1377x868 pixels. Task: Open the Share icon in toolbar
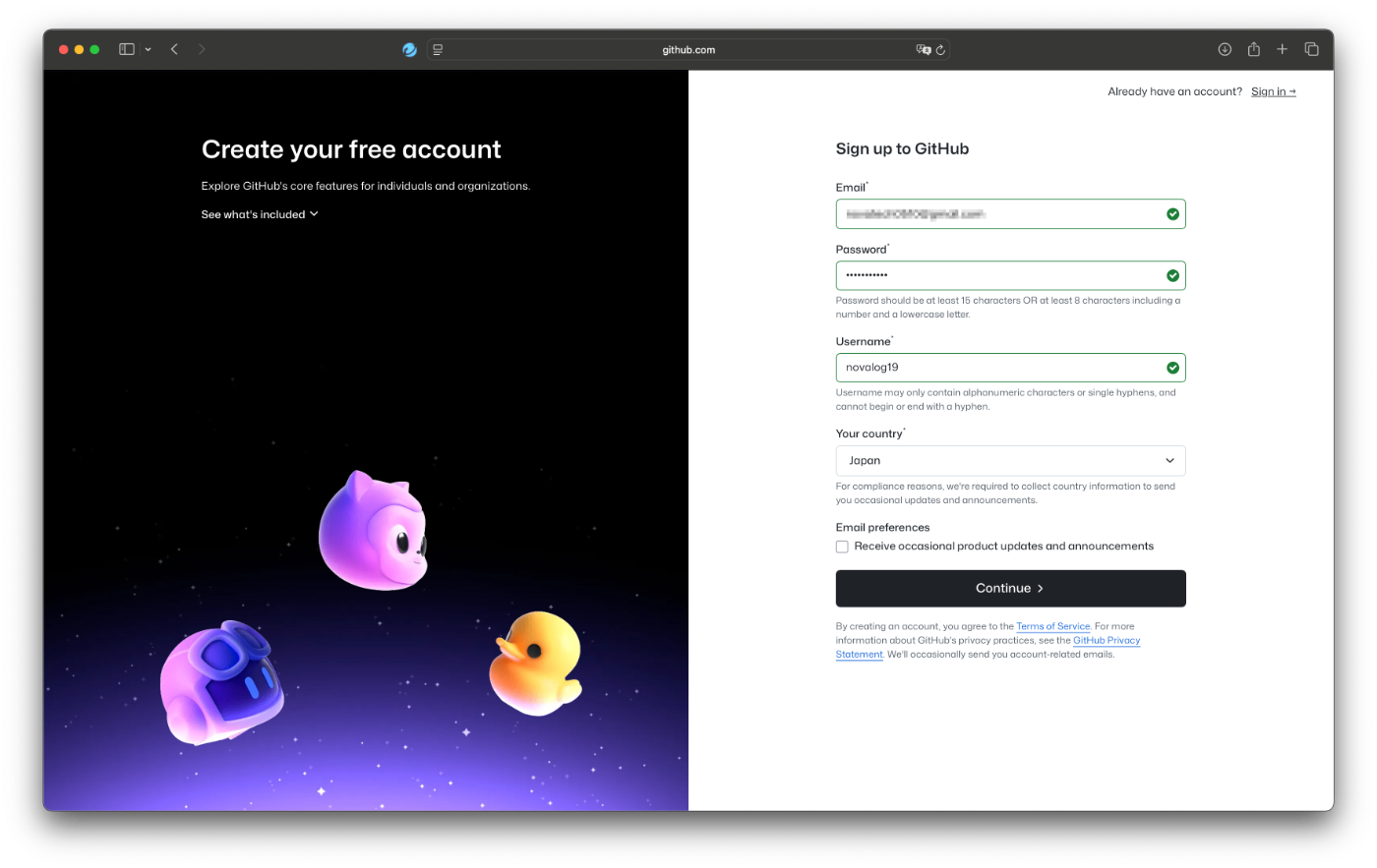click(1254, 49)
